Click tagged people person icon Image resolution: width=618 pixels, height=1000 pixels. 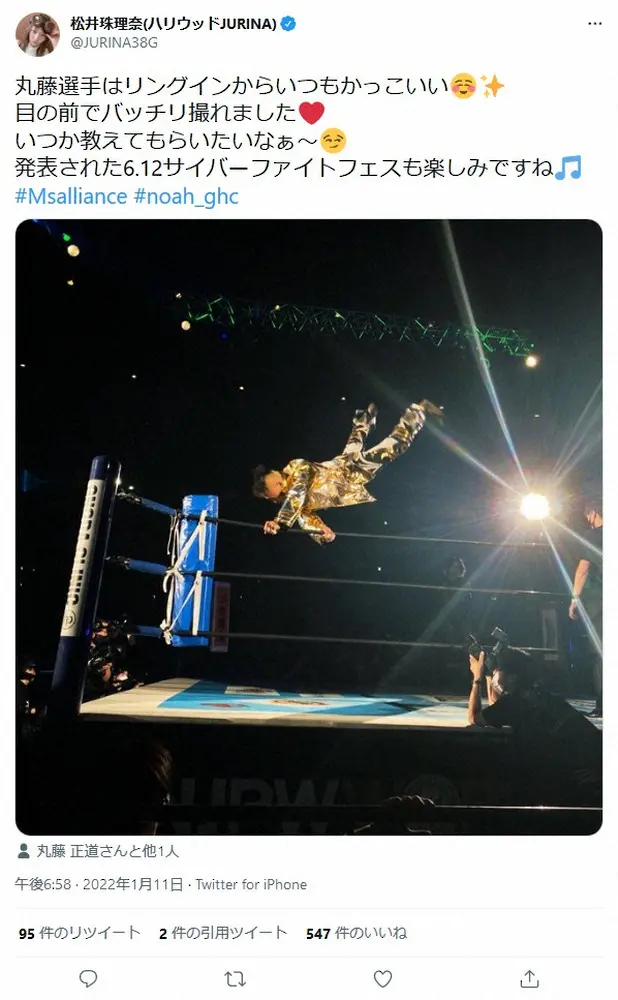[24, 851]
